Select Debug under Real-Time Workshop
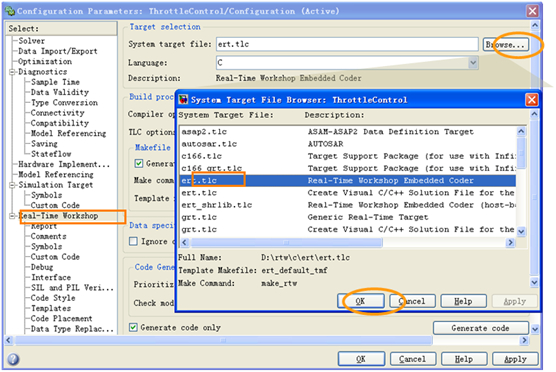This screenshot has height=372, width=556. pyautogui.click(x=42, y=267)
